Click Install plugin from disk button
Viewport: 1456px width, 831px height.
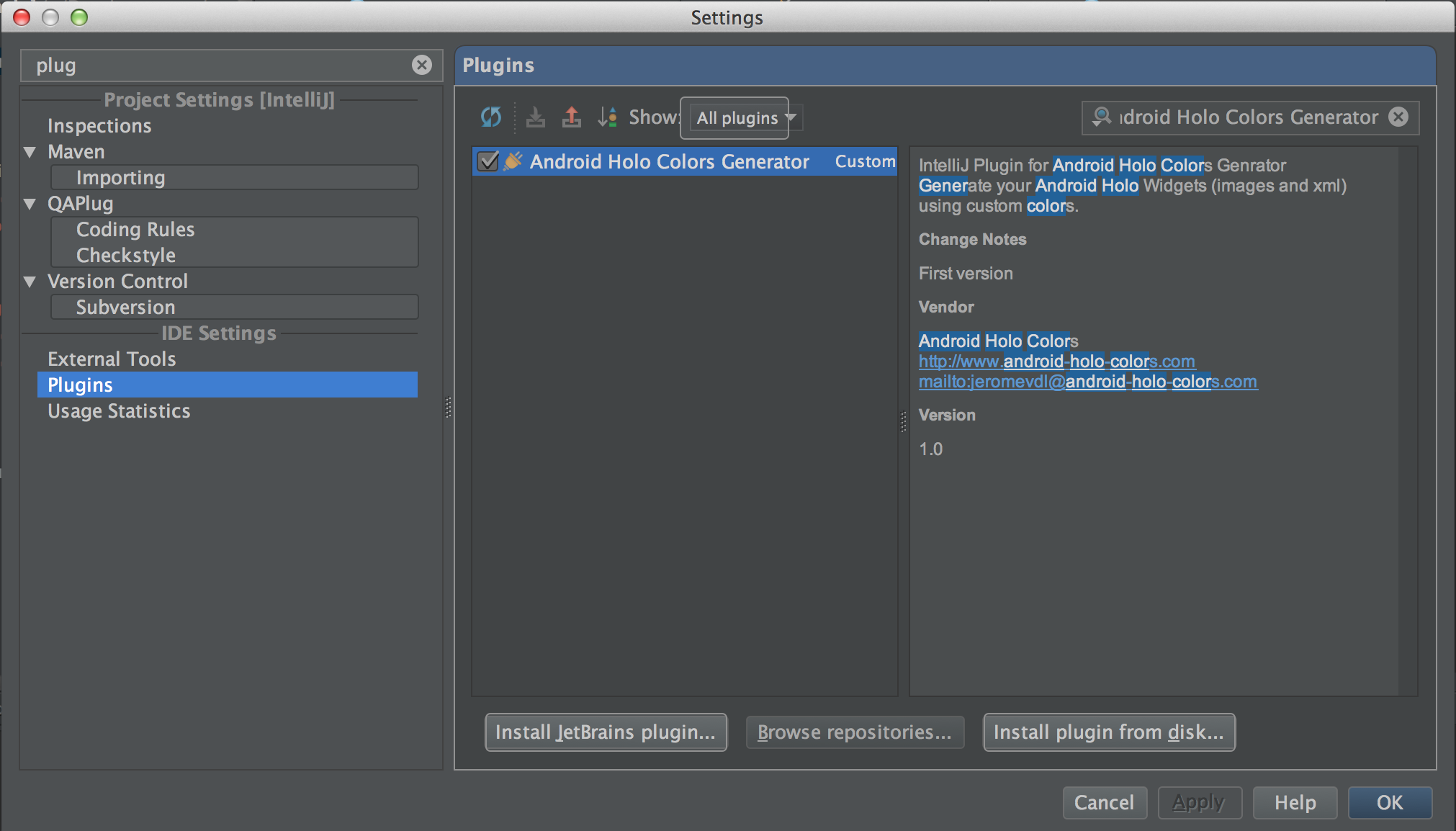(x=1108, y=732)
